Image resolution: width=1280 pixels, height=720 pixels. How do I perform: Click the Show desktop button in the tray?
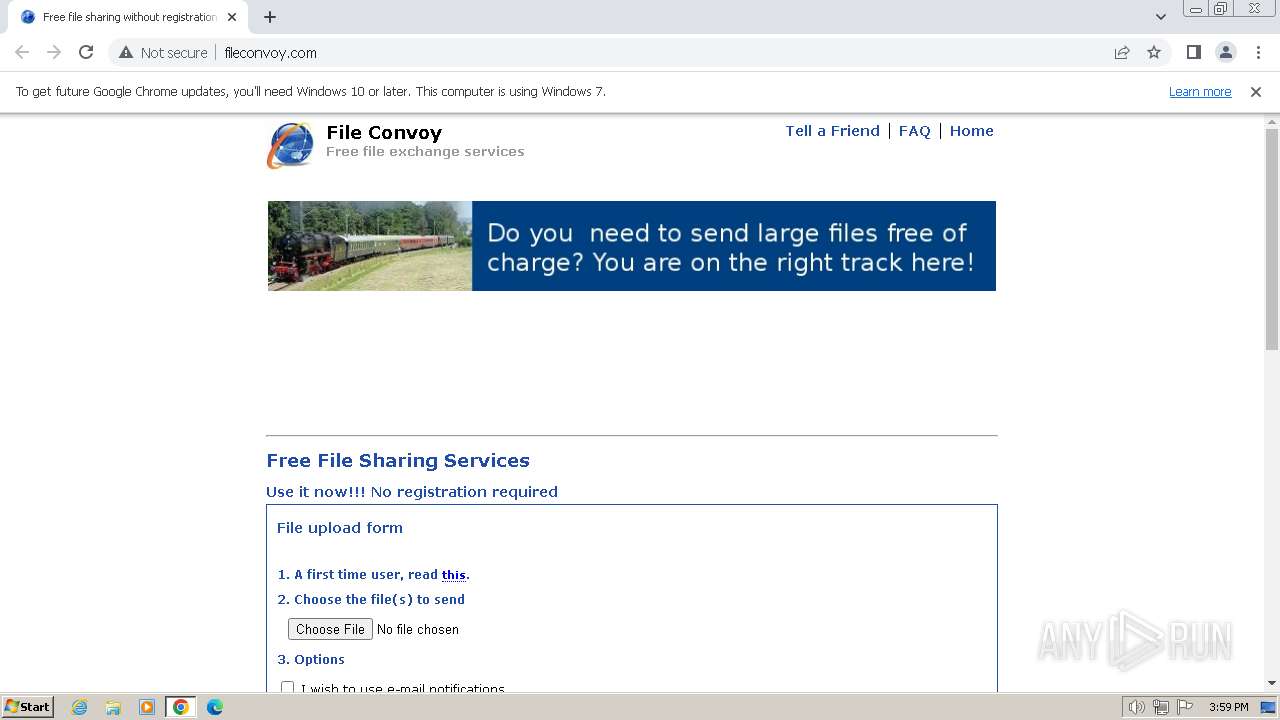point(1269,707)
